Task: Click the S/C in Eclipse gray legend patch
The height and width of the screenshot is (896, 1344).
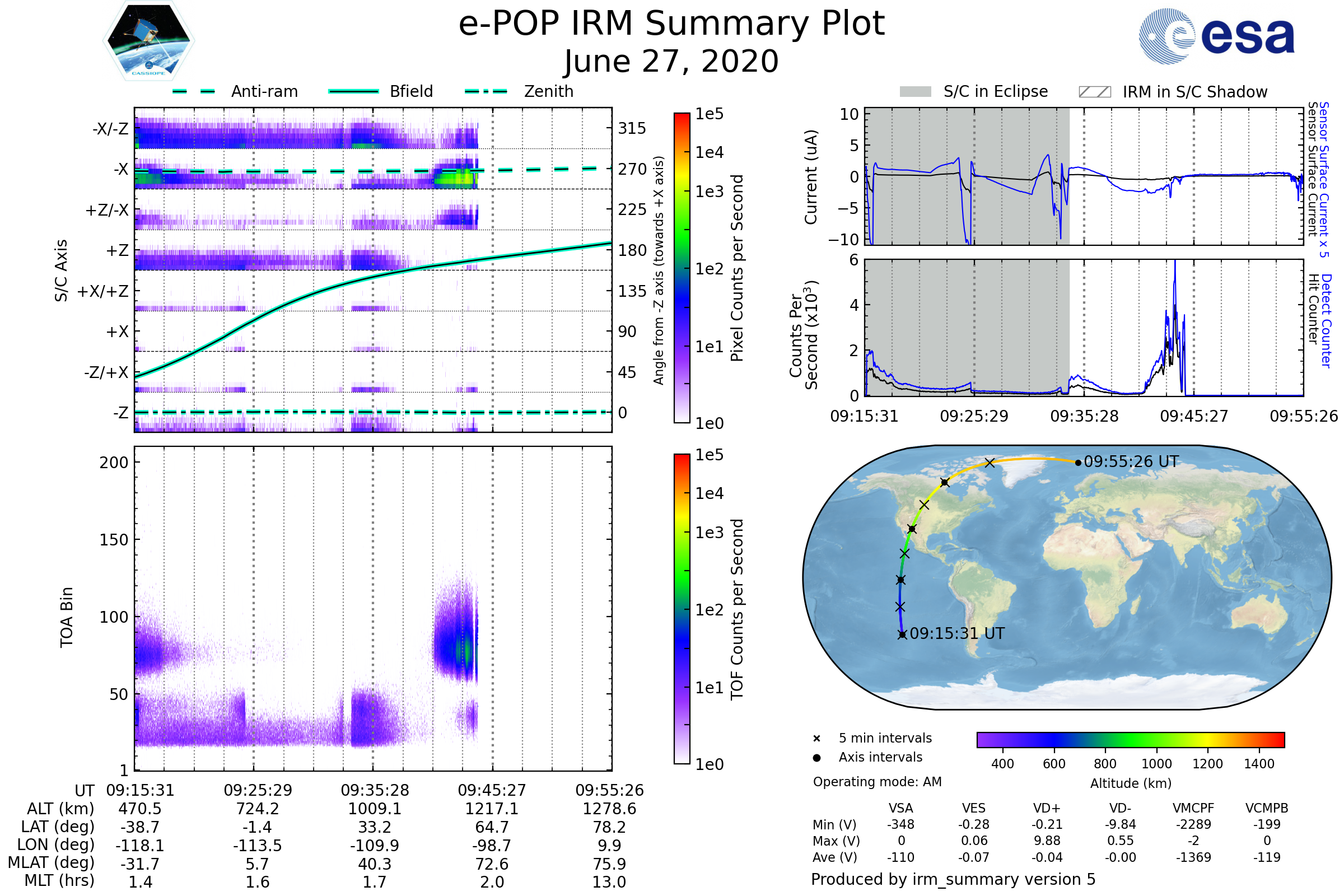Action: [x=915, y=92]
